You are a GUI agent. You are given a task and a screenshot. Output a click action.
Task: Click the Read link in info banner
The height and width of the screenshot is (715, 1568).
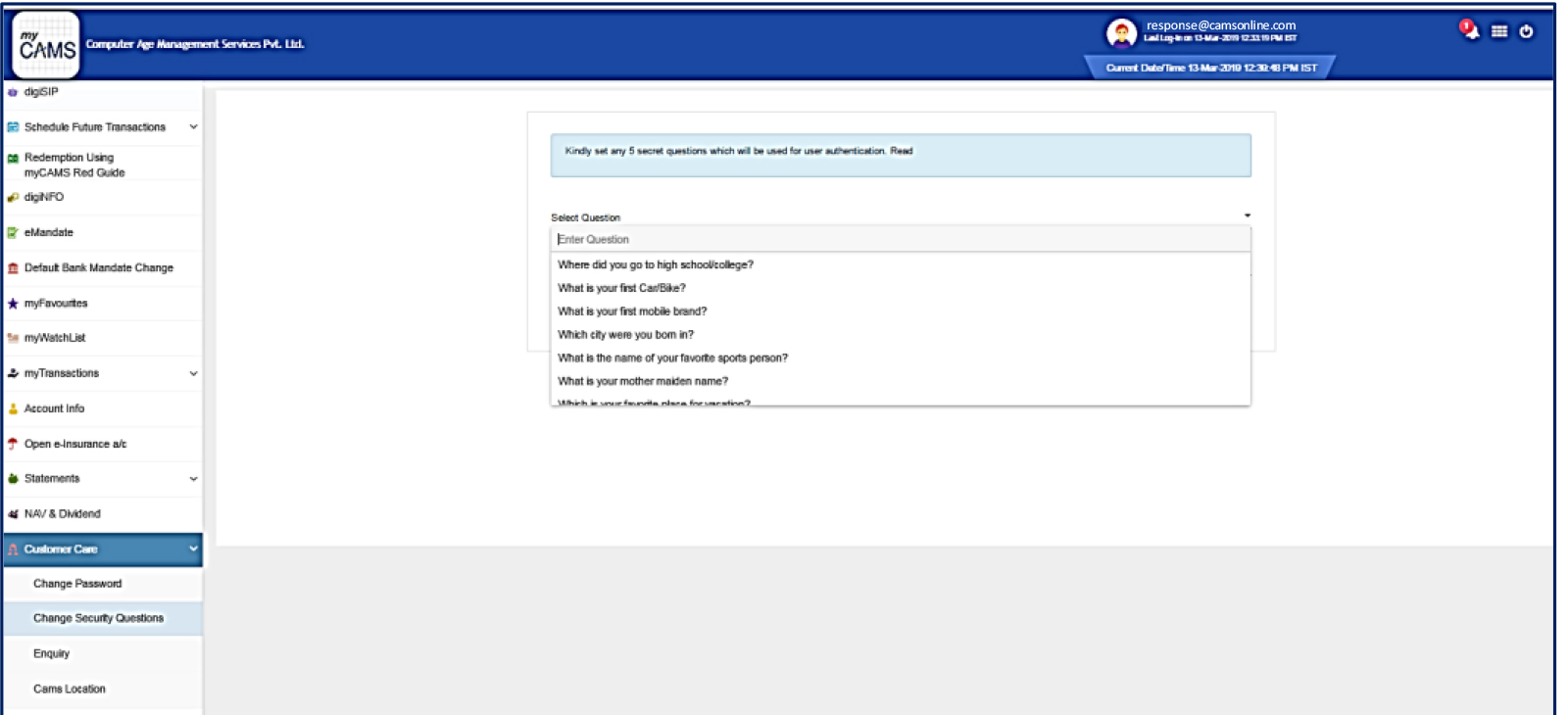tap(902, 151)
